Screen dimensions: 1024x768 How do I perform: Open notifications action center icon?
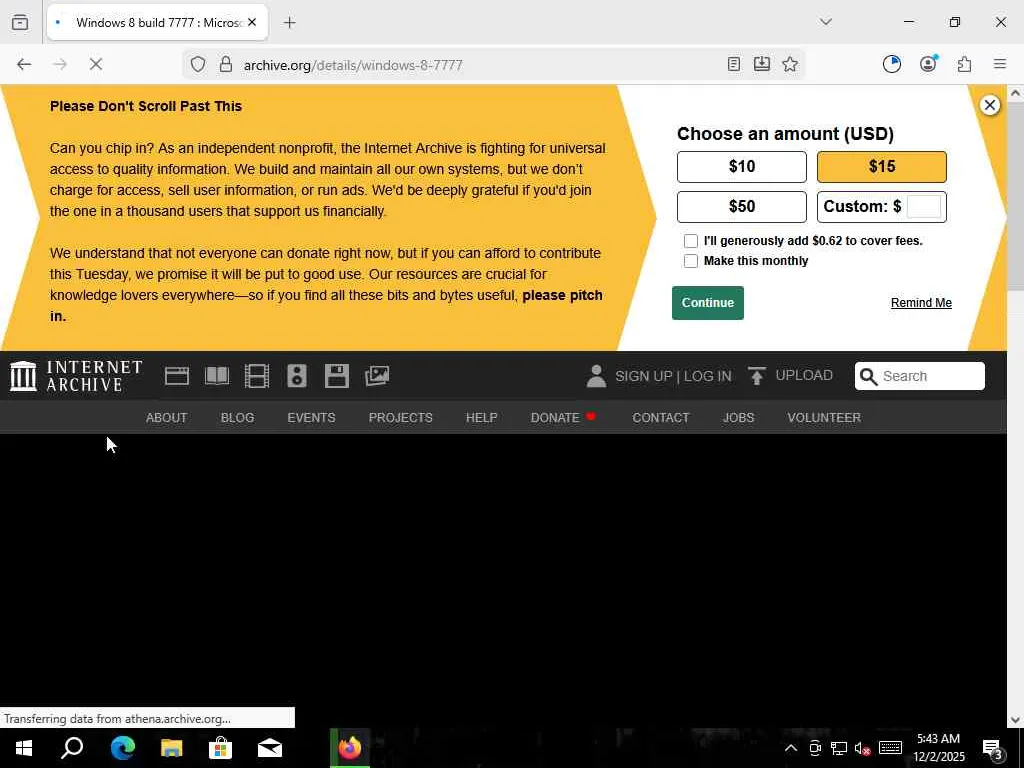(x=993, y=748)
